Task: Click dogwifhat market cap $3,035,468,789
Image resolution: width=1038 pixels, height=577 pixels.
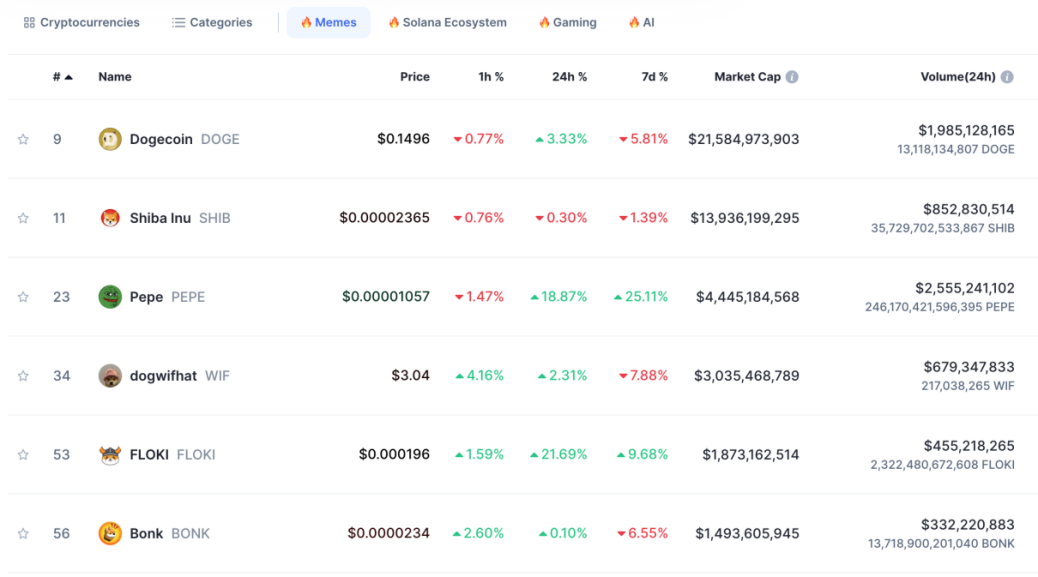Action: click(746, 375)
